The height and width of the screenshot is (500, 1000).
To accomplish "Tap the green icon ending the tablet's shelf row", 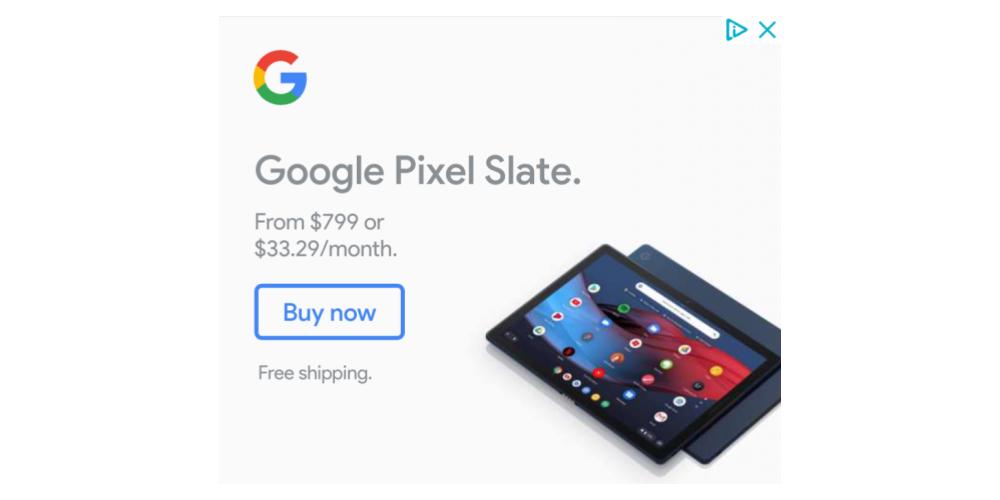I will 605,404.
